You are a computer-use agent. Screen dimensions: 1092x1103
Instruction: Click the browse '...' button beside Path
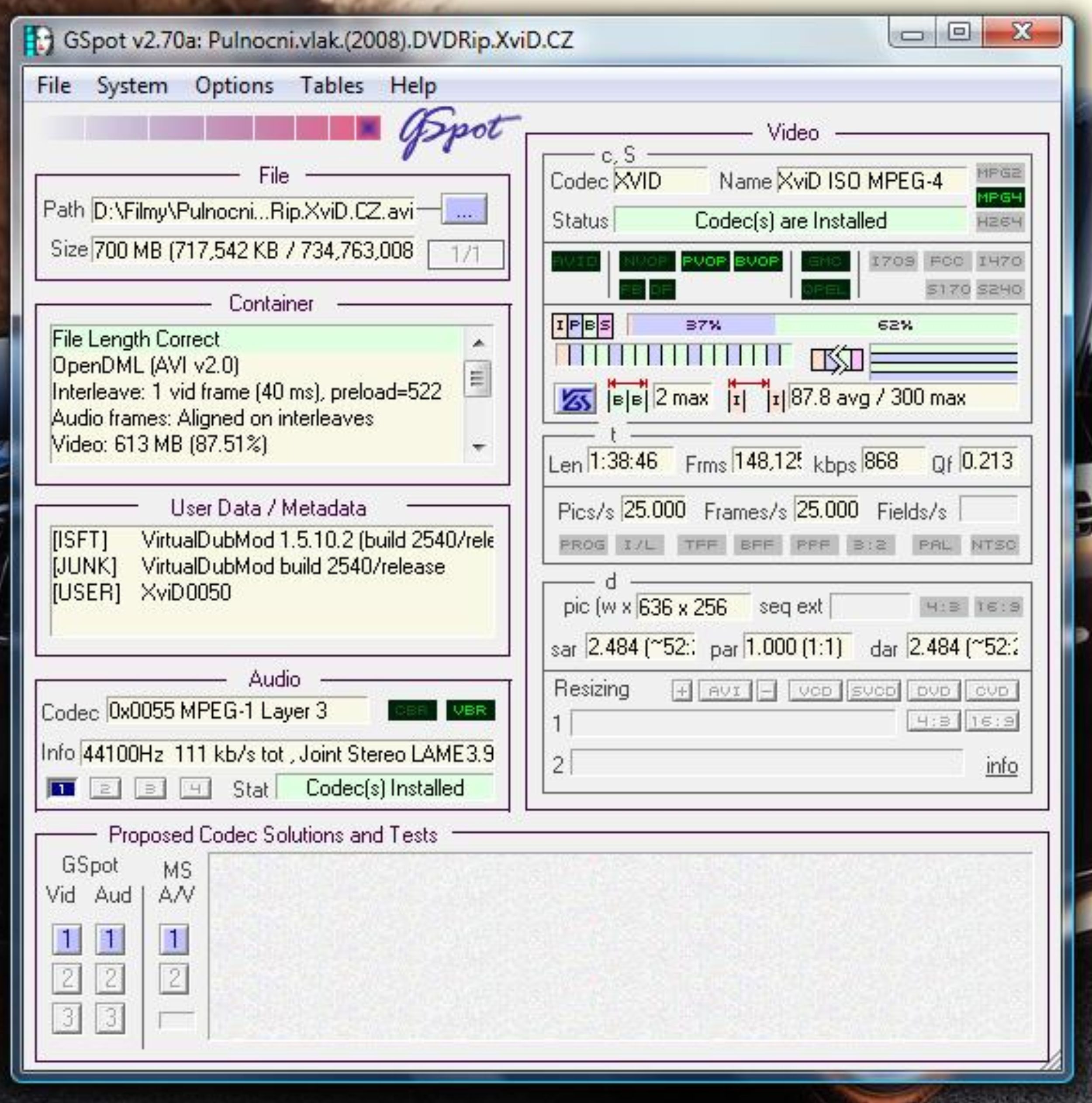[464, 210]
